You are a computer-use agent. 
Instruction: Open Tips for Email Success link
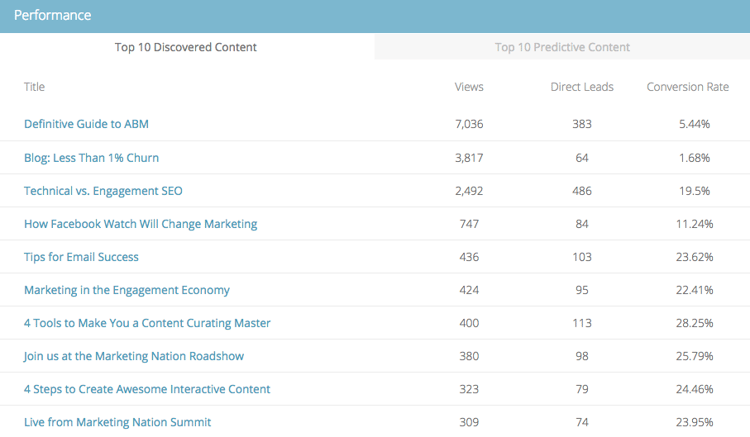81,257
